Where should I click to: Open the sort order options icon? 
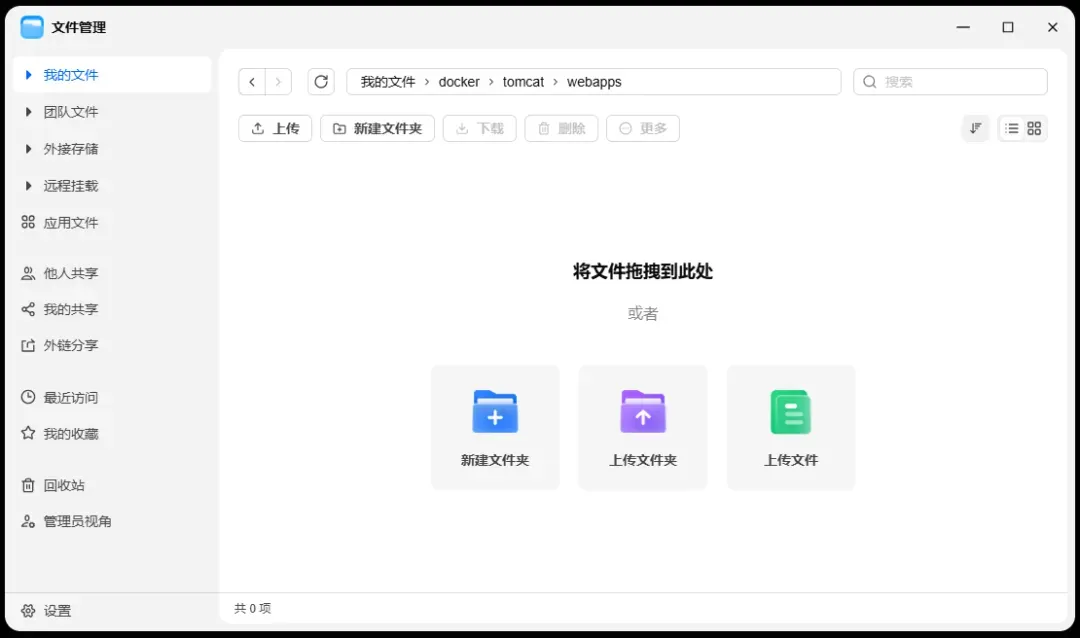[975, 128]
